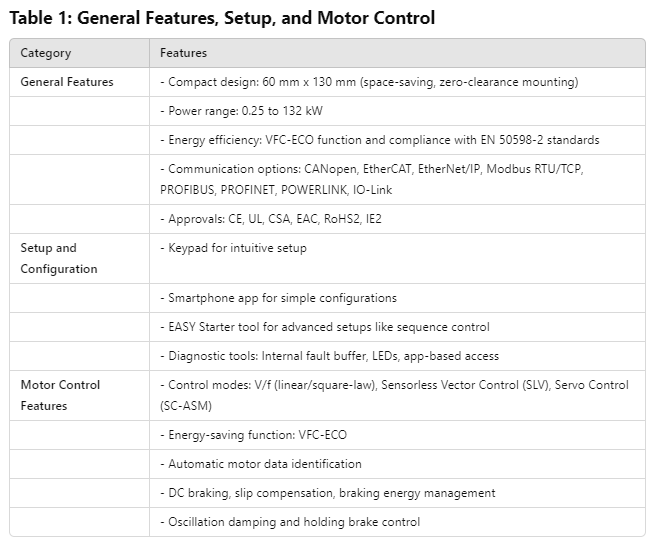Click the DC braking, slip compensation row
656x553 pixels.
pos(328,493)
